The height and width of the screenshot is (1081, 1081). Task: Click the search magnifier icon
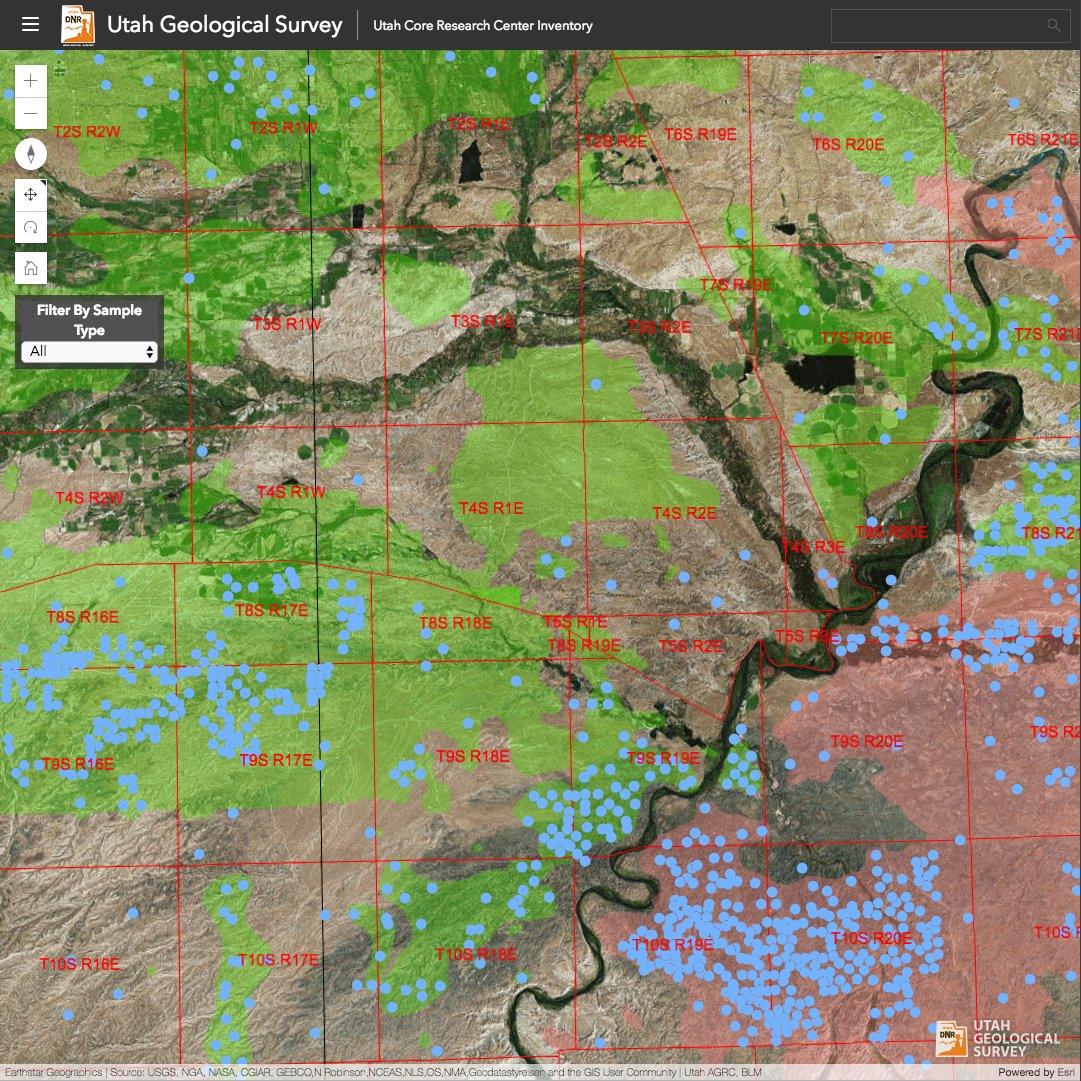click(1053, 25)
